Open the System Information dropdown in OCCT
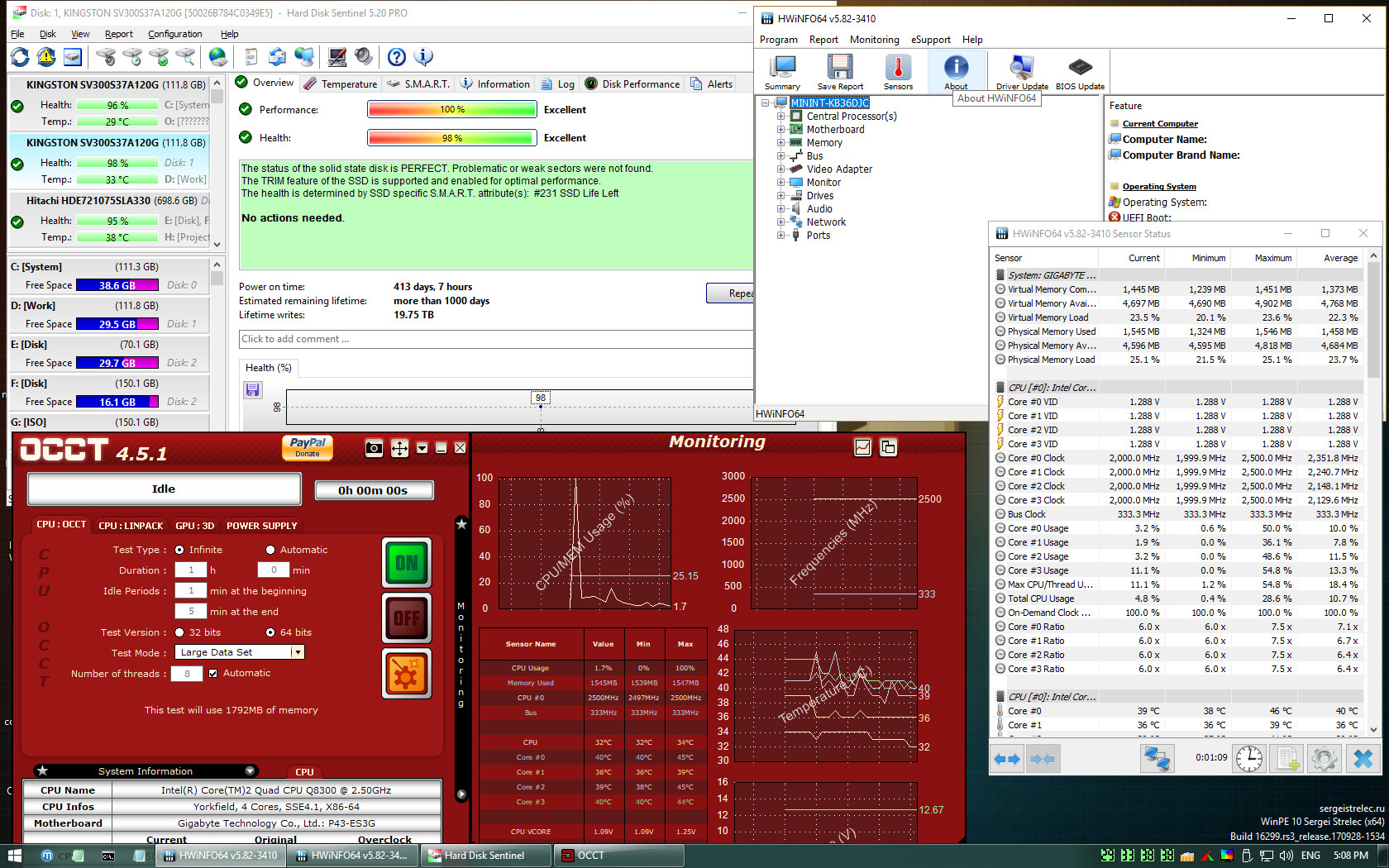This screenshot has width=1389, height=868. (251, 771)
